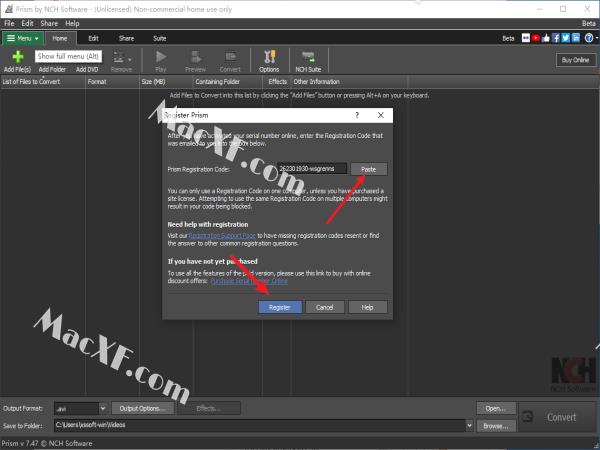
Task: Expand the Save to Folder path dropdown
Action: point(470,425)
